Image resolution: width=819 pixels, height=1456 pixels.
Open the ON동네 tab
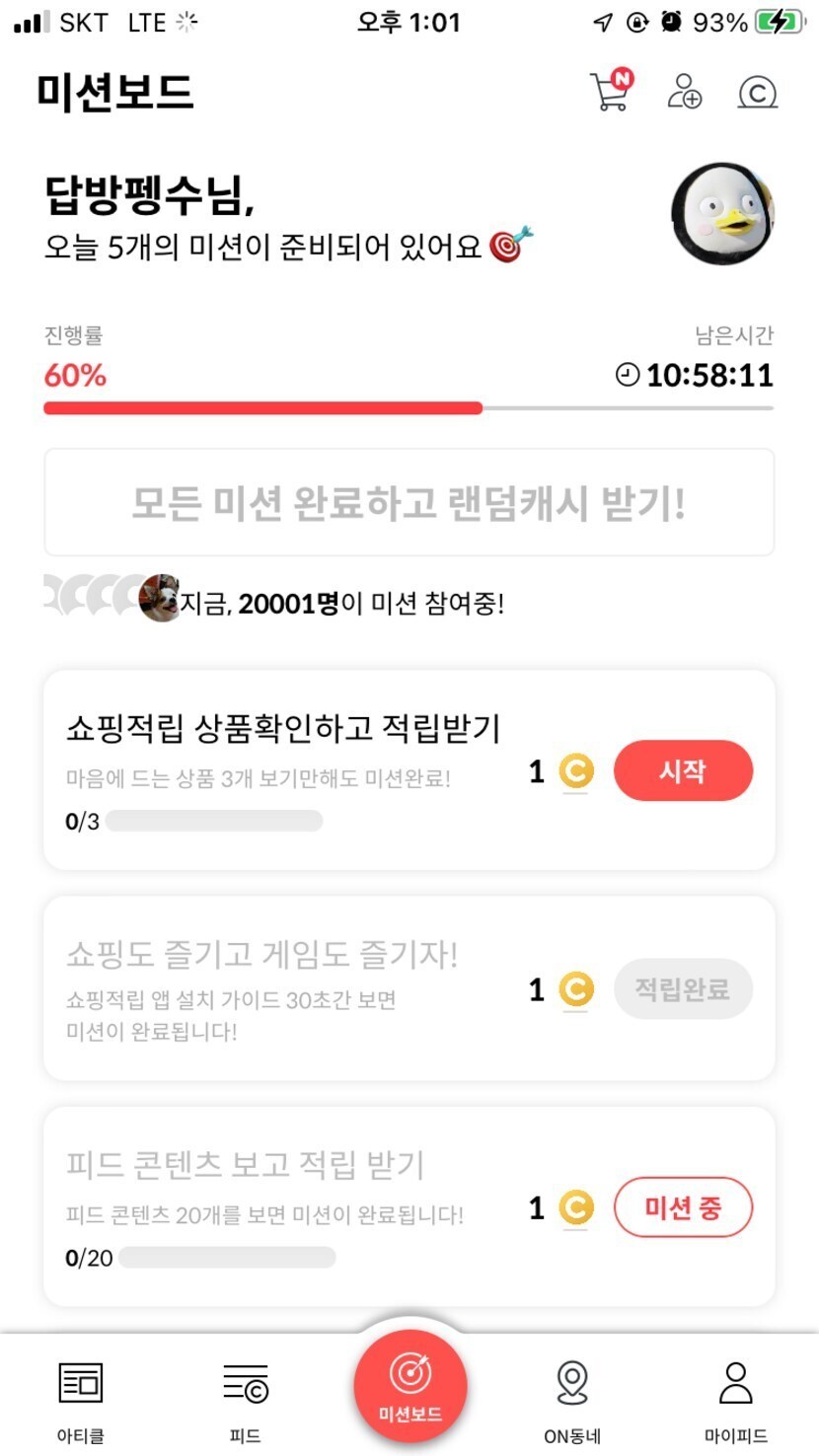(x=572, y=1396)
